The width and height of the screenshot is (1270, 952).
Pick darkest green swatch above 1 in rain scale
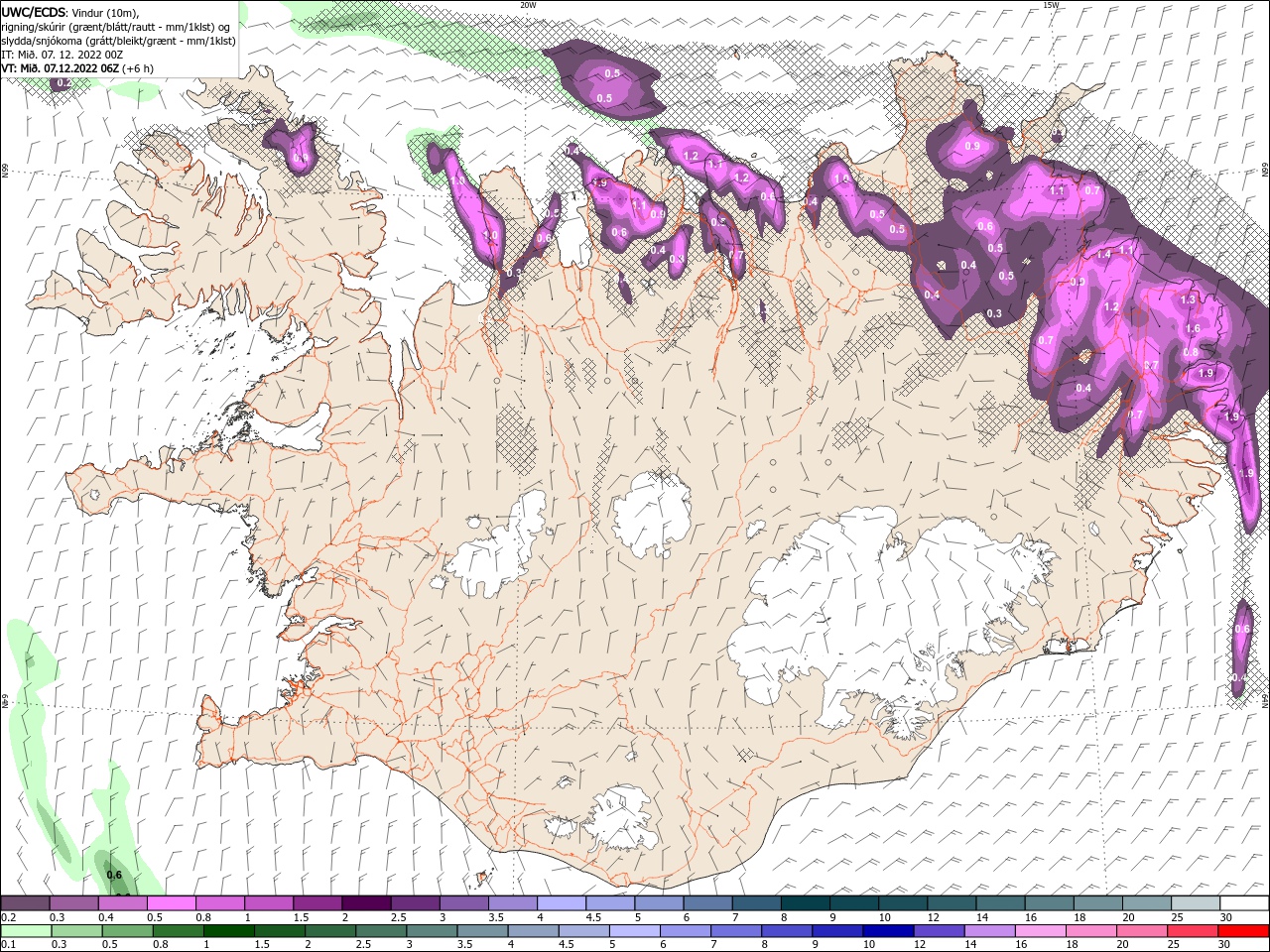coord(230,931)
